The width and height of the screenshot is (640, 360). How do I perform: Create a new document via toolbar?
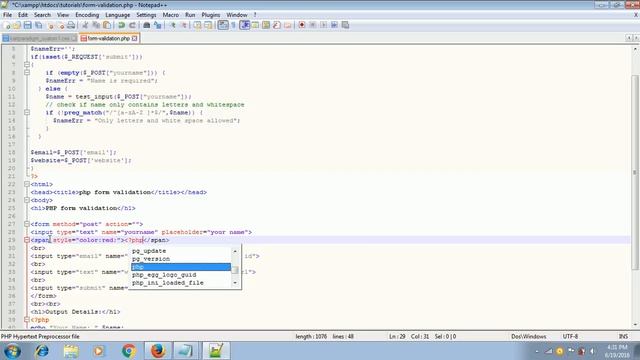(x=7, y=25)
